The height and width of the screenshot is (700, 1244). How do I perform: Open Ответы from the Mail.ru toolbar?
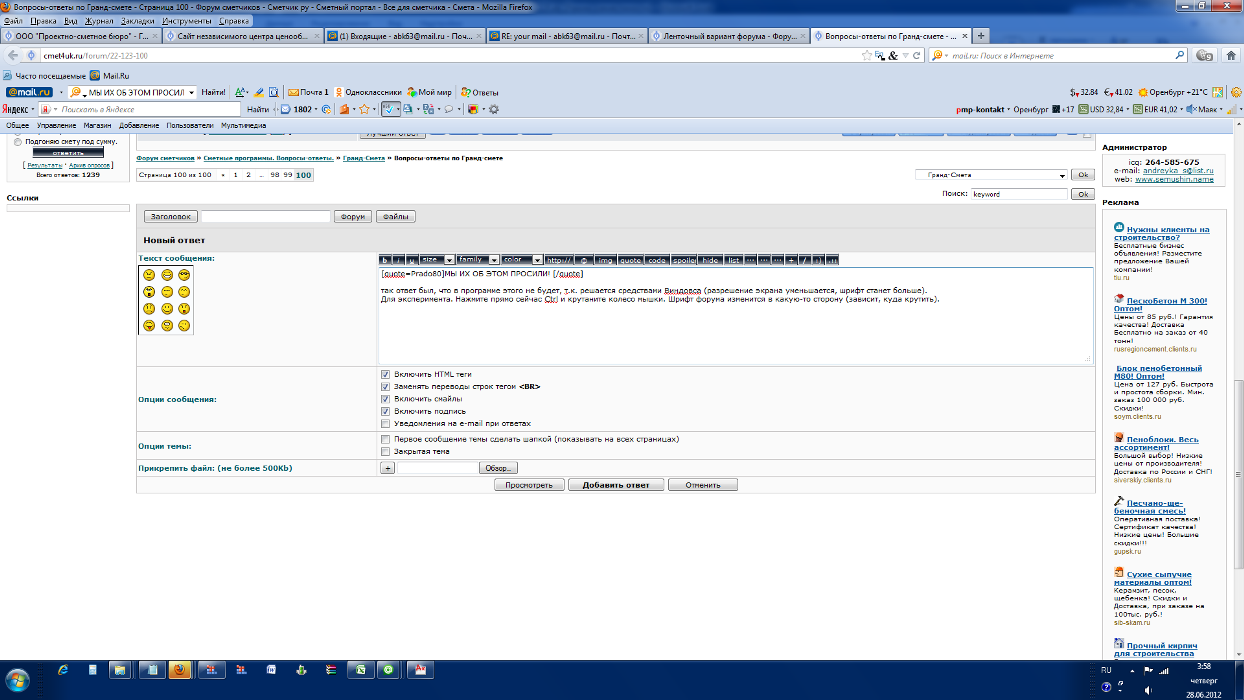479,92
